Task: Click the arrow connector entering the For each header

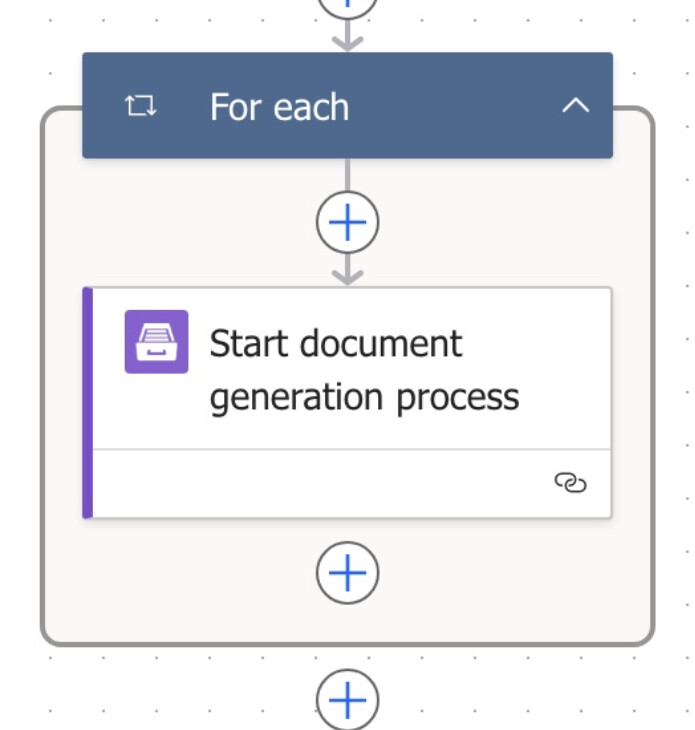Action: tap(347, 38)
